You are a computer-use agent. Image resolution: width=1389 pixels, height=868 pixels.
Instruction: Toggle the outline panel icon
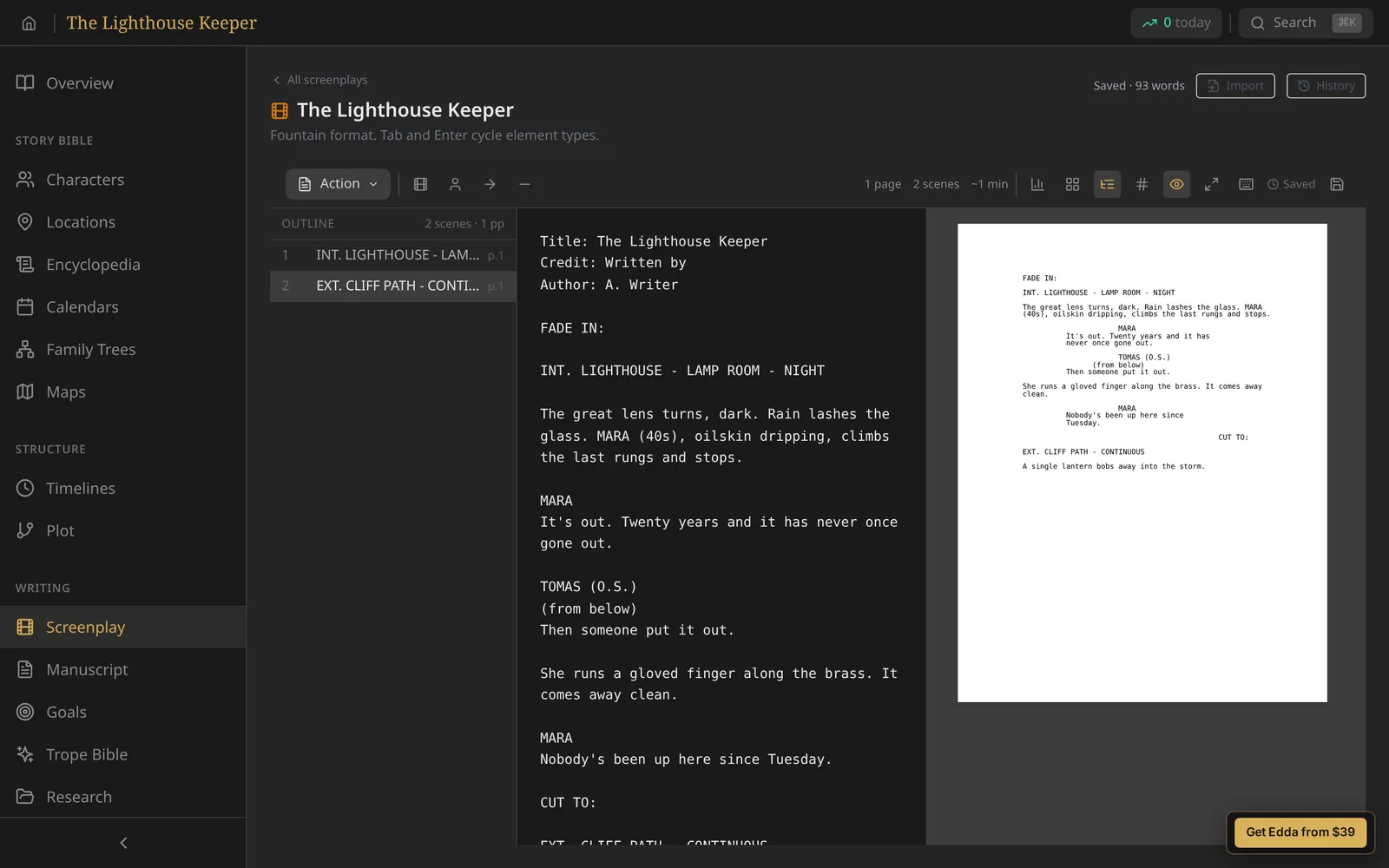point(1107,184)
